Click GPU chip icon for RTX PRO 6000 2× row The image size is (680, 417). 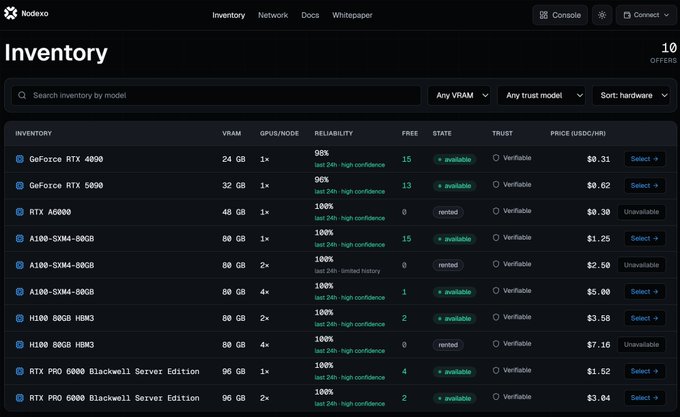pyautogui.click(x=20, y=398)
